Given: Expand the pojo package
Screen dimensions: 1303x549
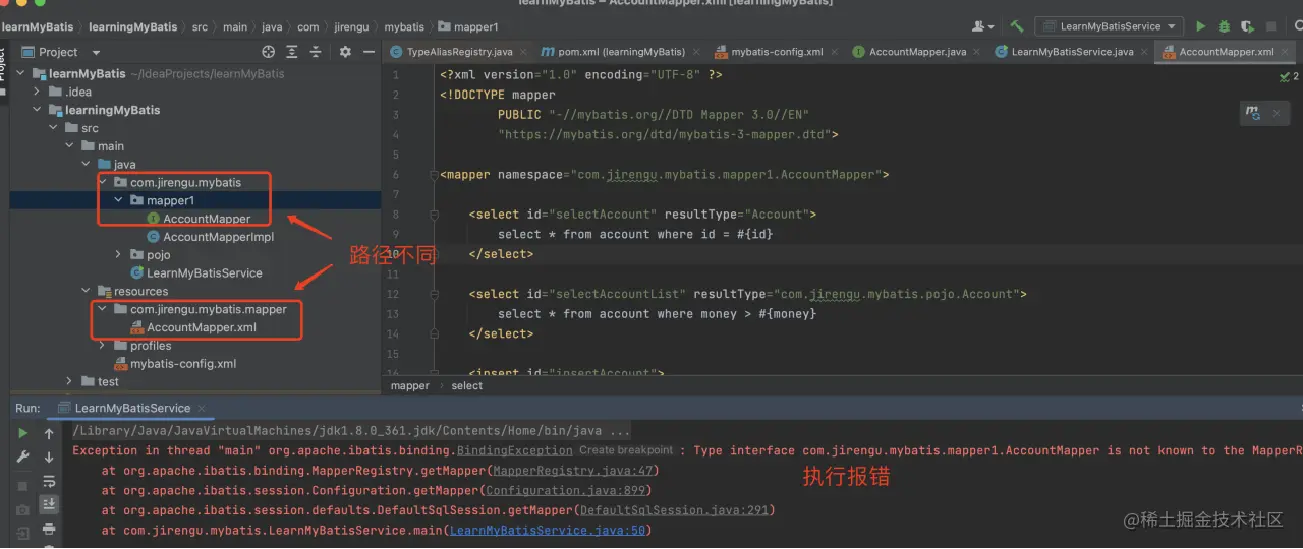Looking at the screenshot, I should [x=119, y=255].
